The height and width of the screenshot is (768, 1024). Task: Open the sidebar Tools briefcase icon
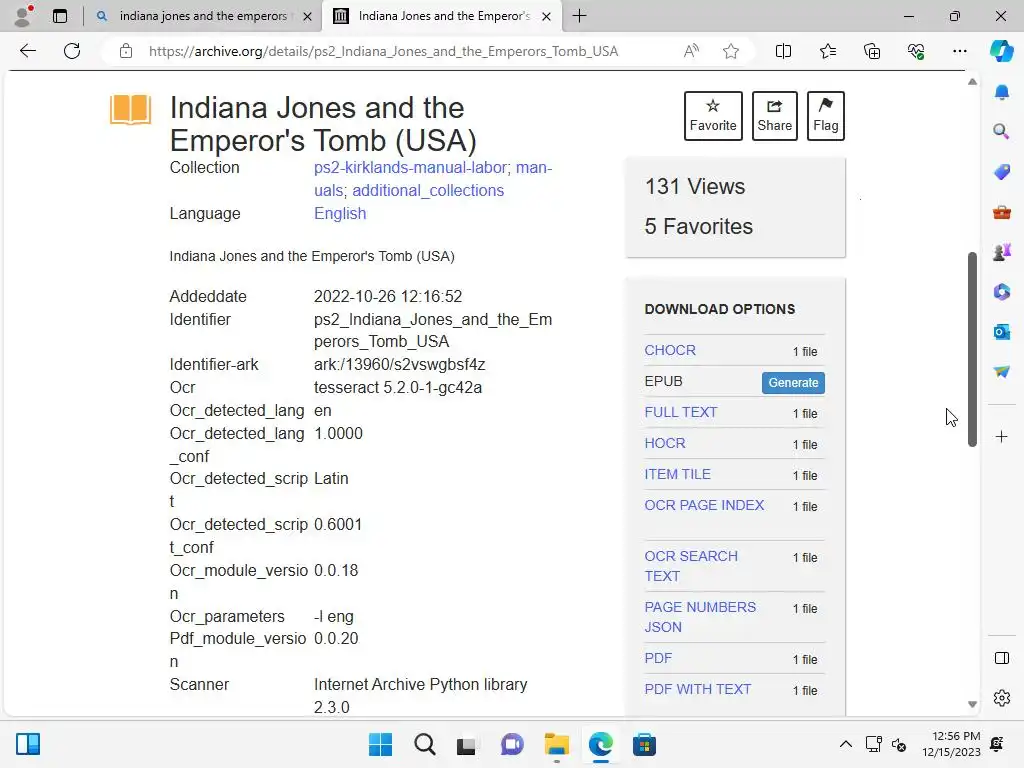(x=1001, y=212)
